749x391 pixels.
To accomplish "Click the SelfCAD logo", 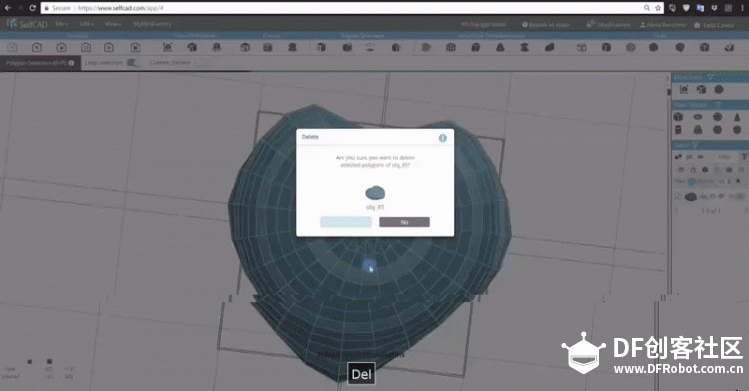I will click(x=28, y=24).
